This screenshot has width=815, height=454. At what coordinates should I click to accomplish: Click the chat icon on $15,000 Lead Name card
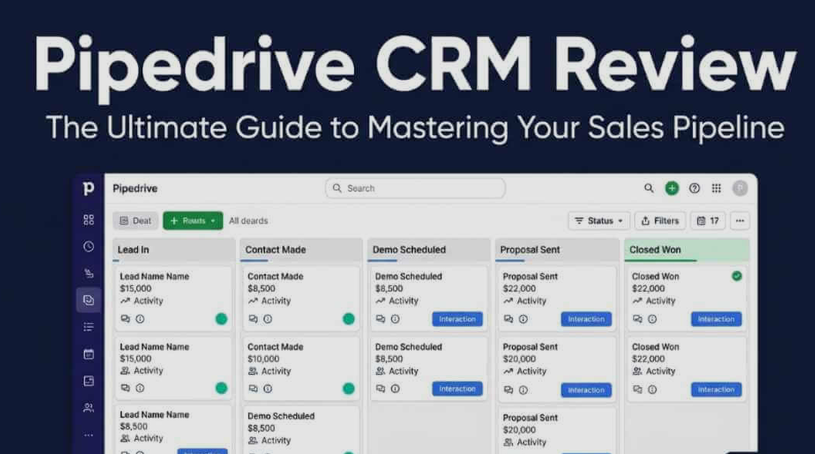point(125,319)
